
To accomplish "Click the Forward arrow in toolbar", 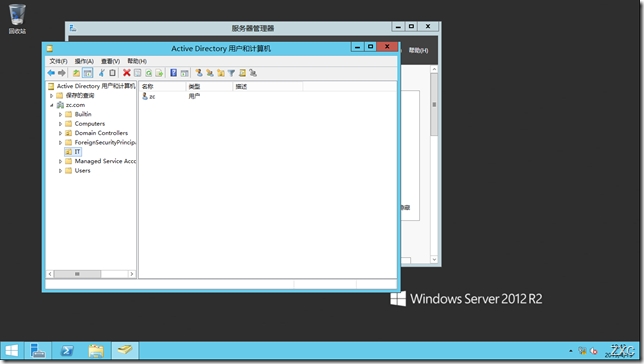I will pyautogui.click(x=62, y=73).
